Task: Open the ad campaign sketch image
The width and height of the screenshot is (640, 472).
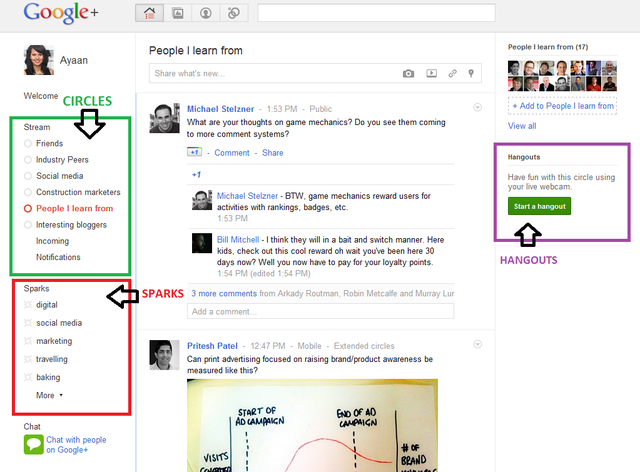Action: (x=312, y=425)
